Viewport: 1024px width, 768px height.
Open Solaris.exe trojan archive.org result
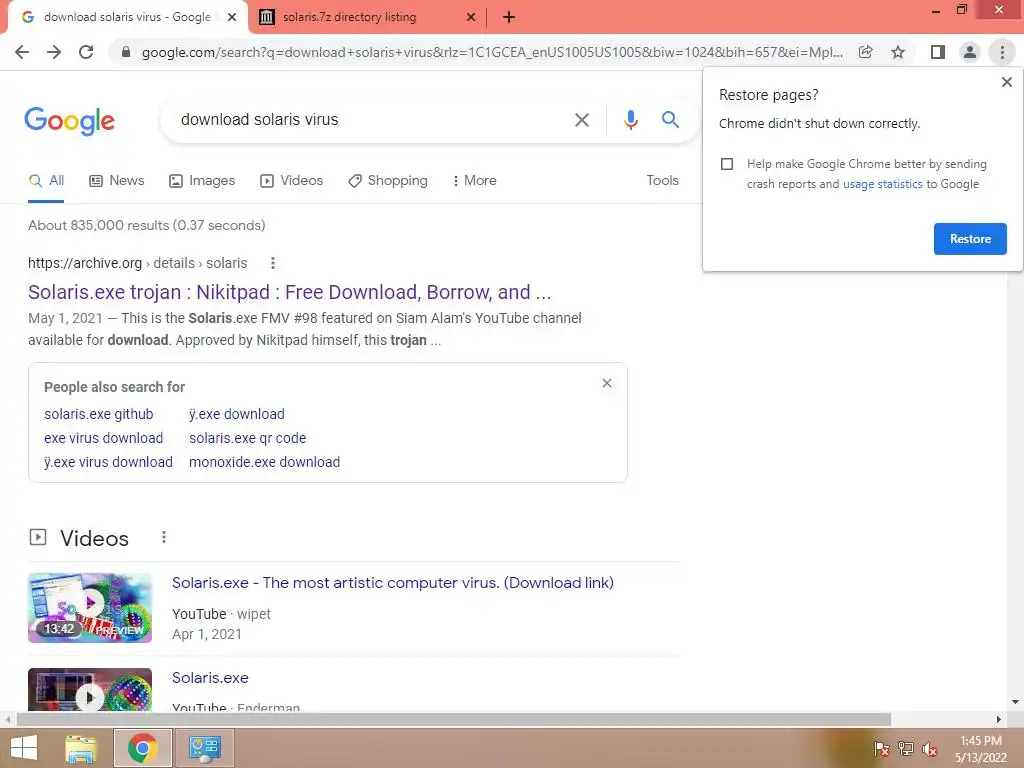coord(289,292)
